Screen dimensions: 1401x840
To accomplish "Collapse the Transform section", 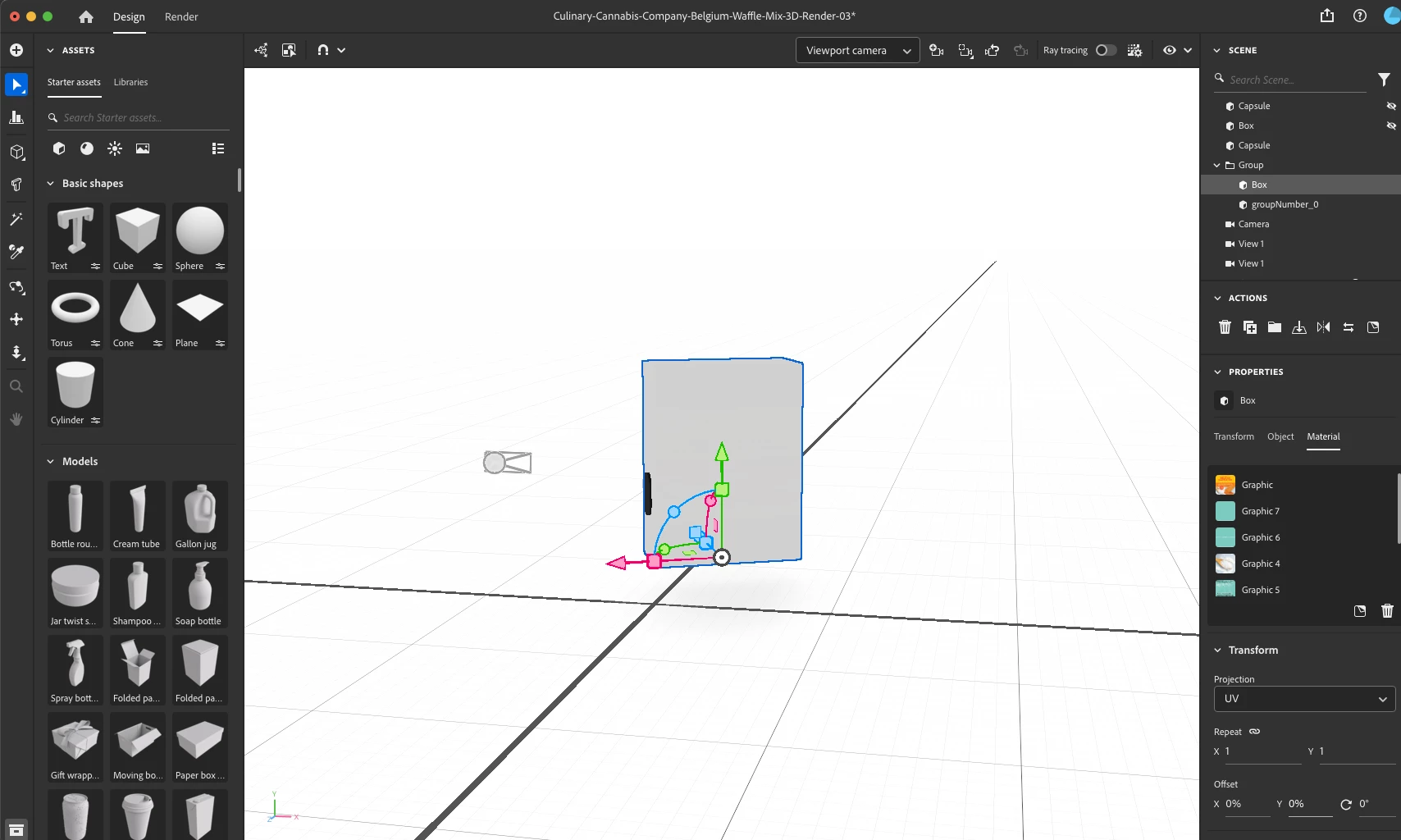I will [x=1217, y=650].
